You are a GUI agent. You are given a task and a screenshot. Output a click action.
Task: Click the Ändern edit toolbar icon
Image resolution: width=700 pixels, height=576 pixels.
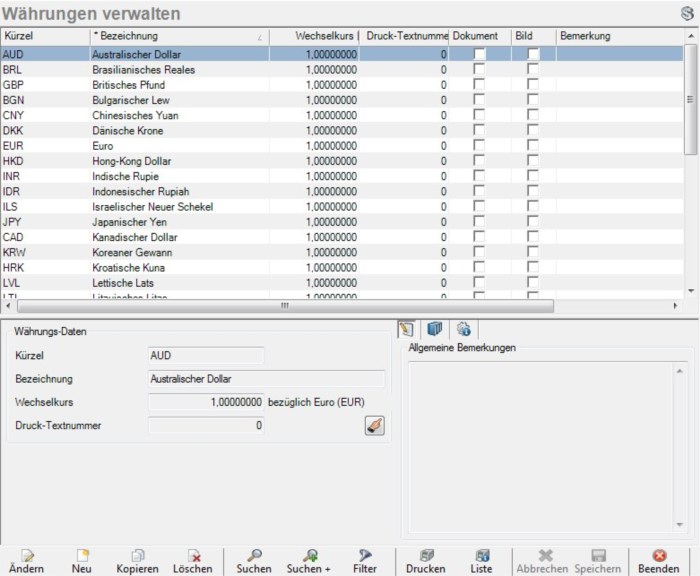27,556
